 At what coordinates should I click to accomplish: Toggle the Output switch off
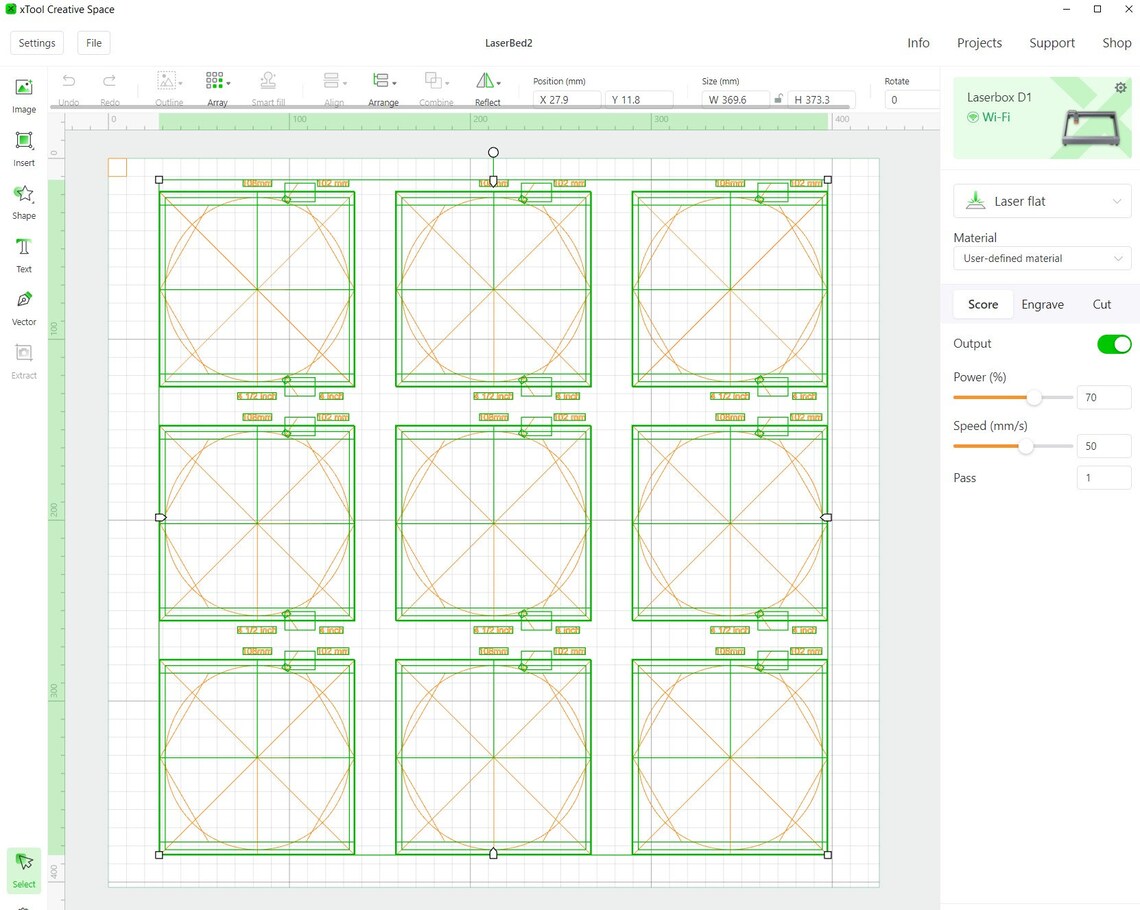[x=1113, y=344]
